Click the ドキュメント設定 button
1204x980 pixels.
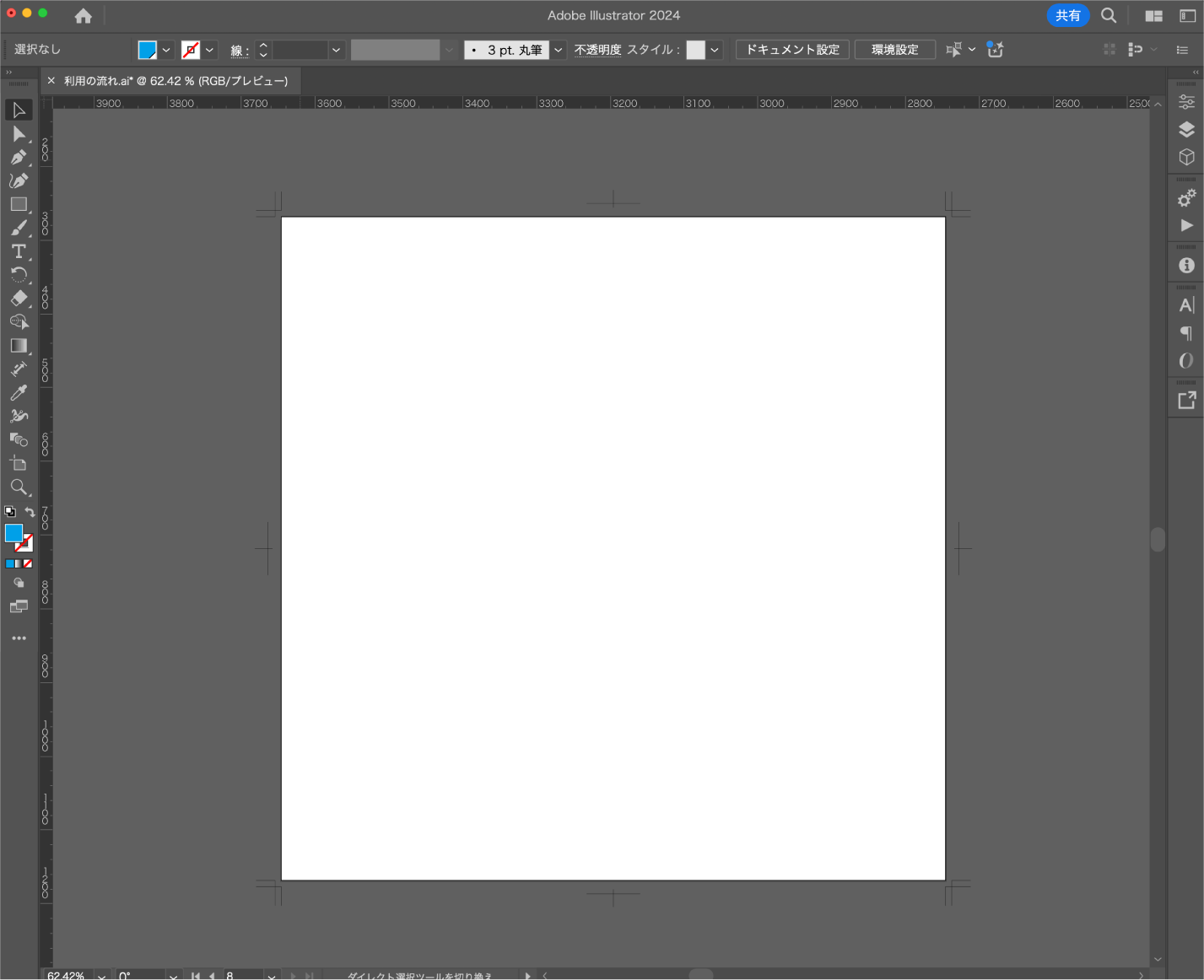[792, 50]
